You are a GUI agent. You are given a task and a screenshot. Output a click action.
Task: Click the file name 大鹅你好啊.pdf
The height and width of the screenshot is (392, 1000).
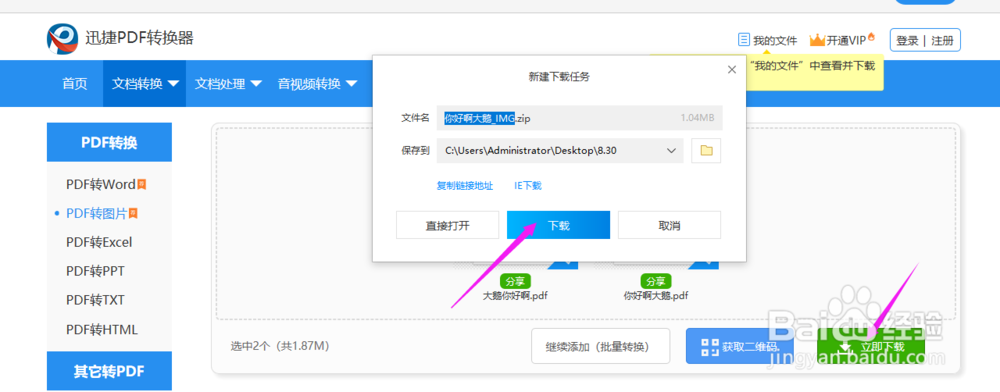515,296
